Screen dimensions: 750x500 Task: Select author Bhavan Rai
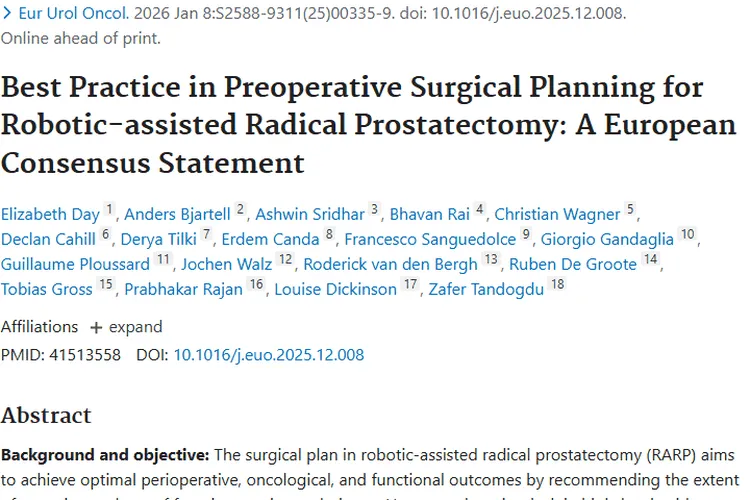[429, 213]
